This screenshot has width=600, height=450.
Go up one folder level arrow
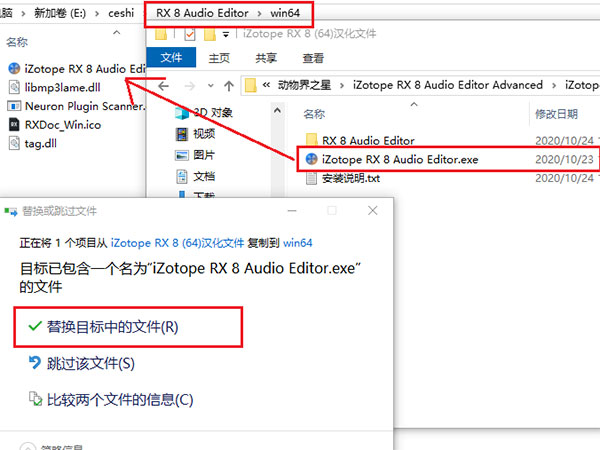229,86
